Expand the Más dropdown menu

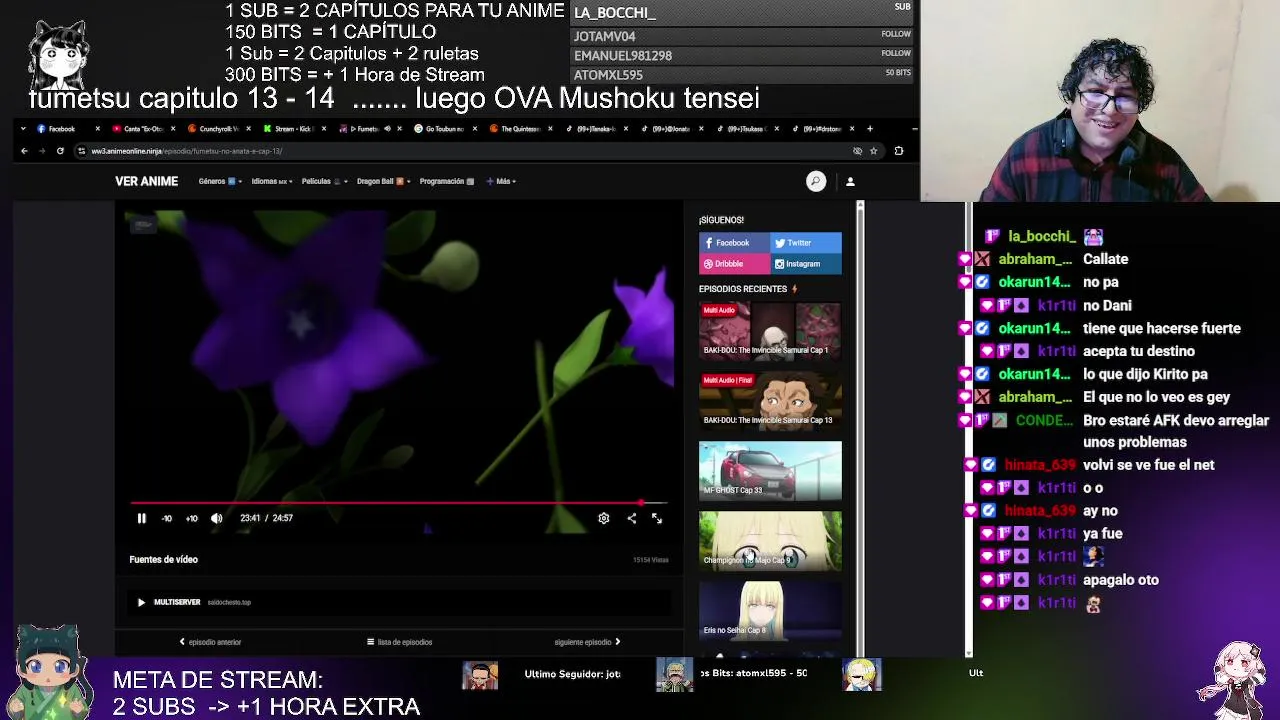(x=503, y=181)
